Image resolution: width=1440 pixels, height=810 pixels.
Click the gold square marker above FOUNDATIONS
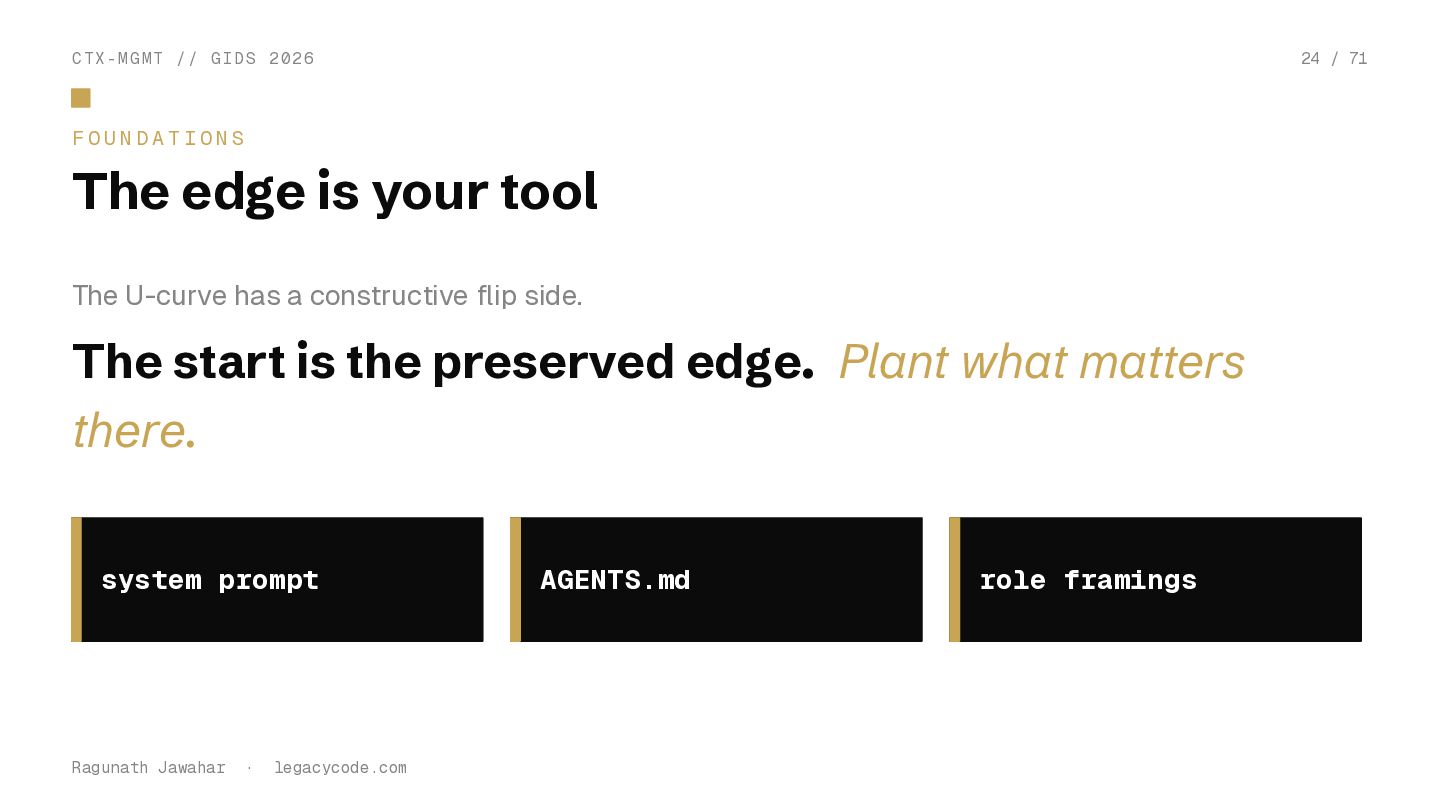coord(81,98)
